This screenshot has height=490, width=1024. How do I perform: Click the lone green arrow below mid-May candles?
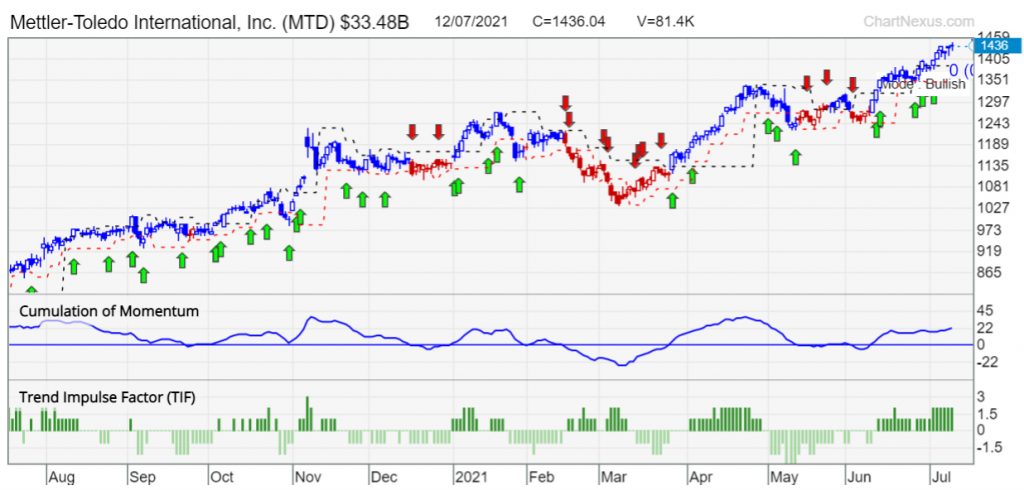coord(795,157)
